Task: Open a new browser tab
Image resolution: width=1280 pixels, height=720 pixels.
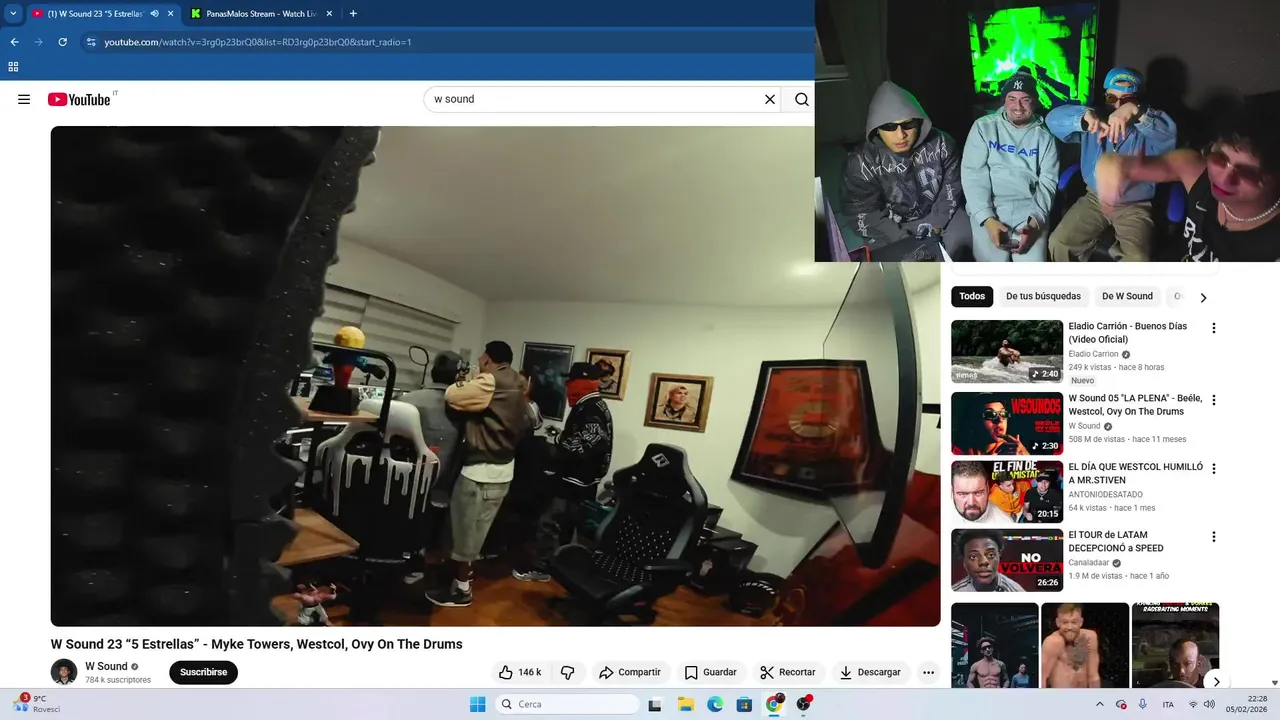Action: tap(353, 14)
